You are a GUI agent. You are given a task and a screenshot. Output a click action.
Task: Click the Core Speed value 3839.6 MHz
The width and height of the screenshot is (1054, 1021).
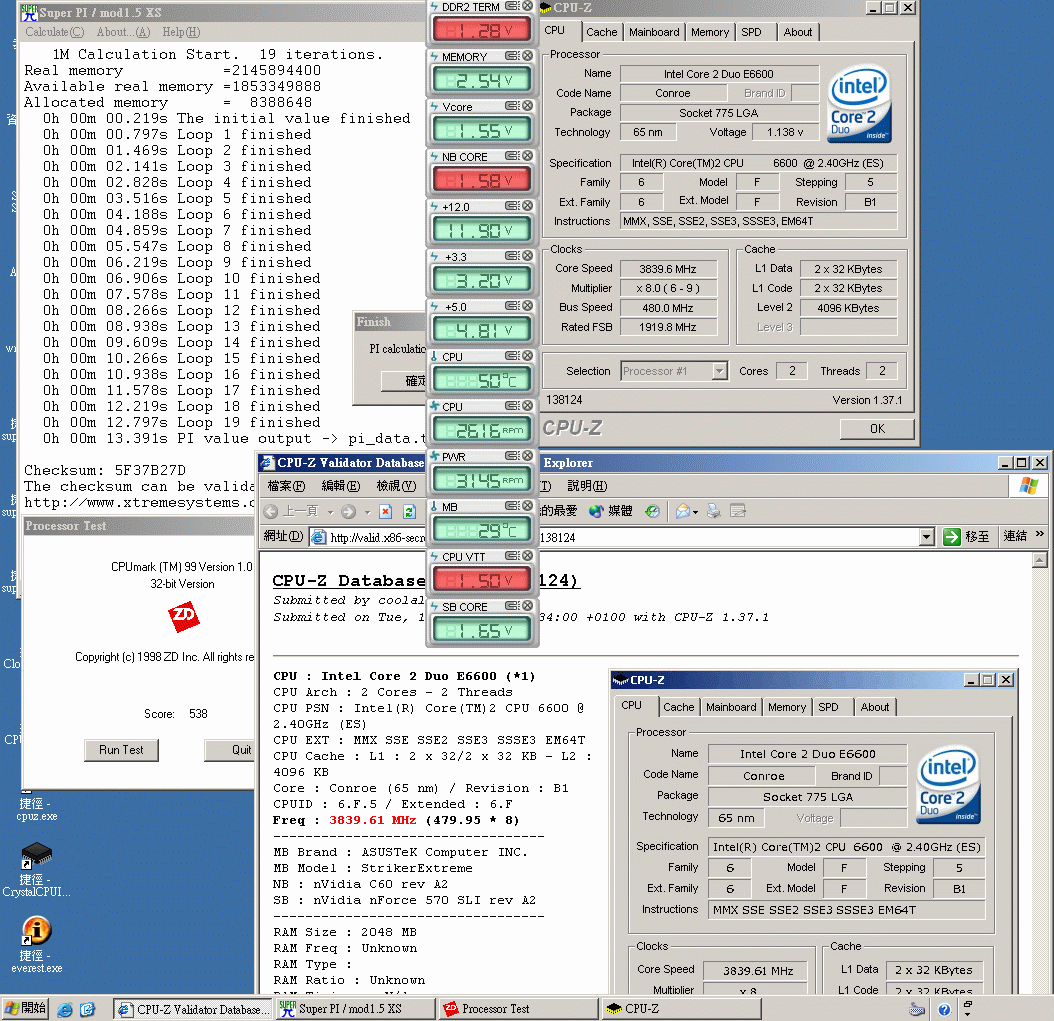(x=667, y=269)
